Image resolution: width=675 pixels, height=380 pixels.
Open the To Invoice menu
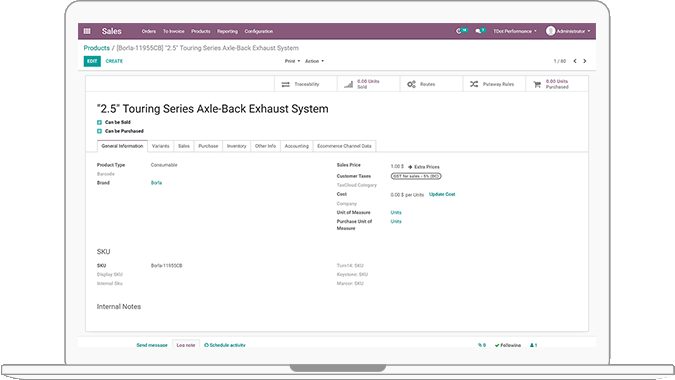coord(173,31)
